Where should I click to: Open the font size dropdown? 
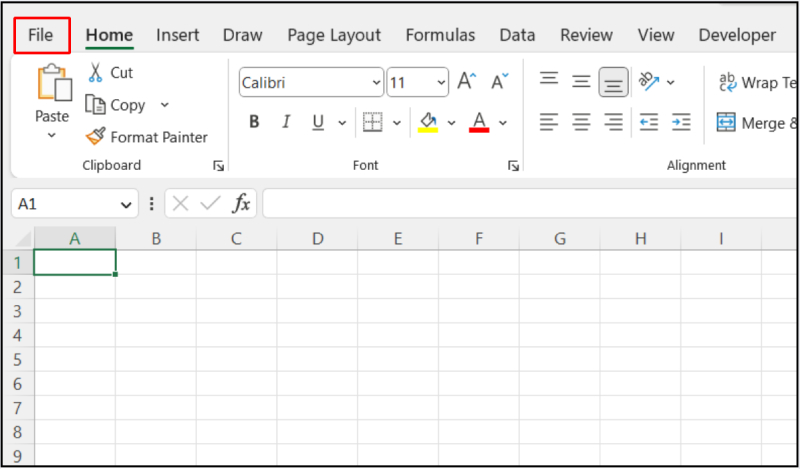pos(441,83)
